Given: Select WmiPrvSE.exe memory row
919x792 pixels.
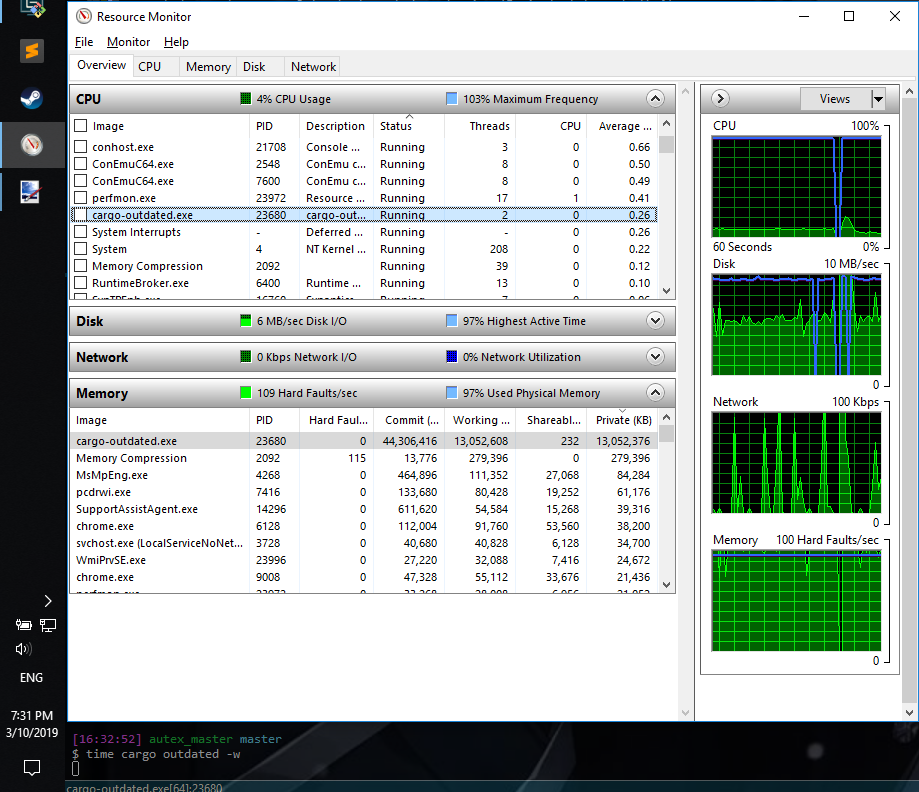Looking at the screenshot, I should [x=363, y=560].
